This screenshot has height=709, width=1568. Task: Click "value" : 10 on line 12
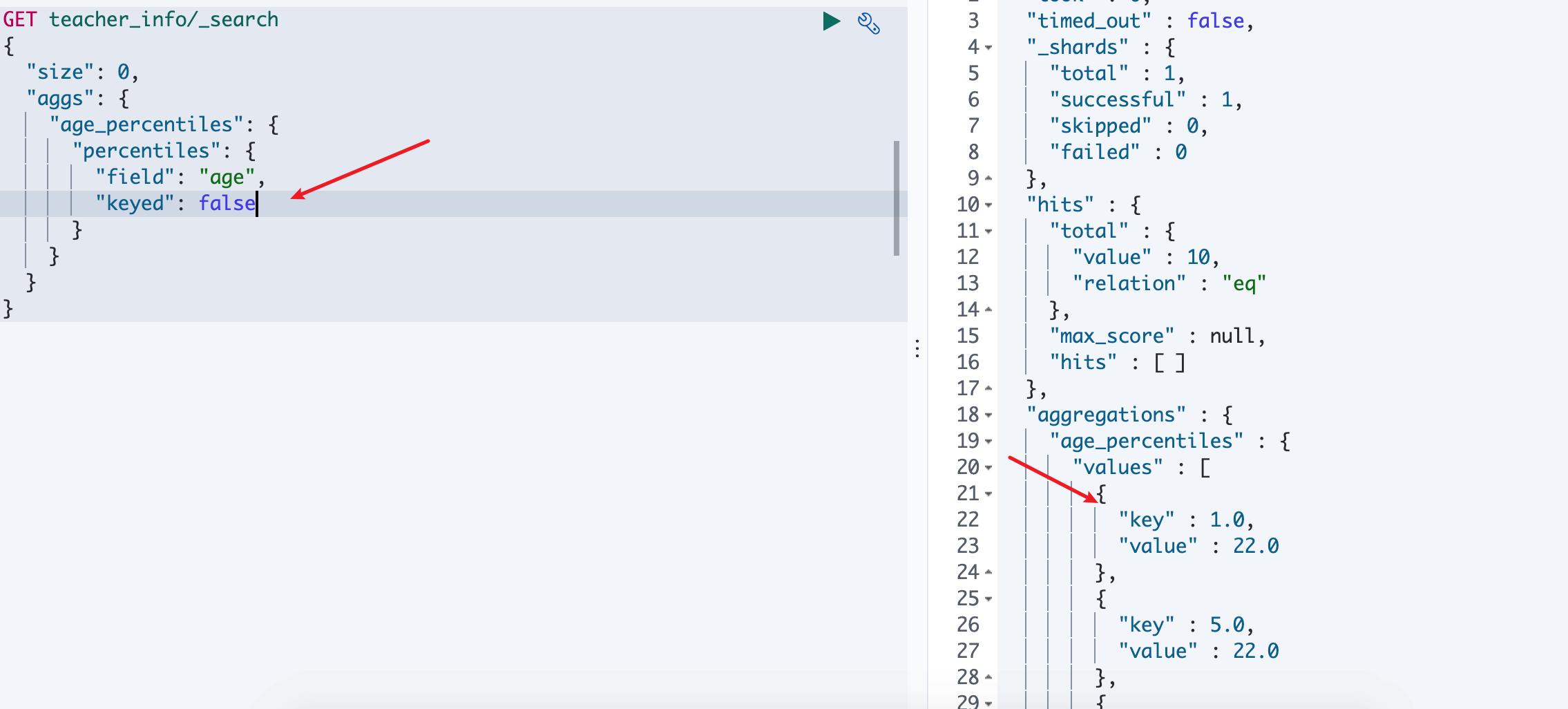[1146, 257]
